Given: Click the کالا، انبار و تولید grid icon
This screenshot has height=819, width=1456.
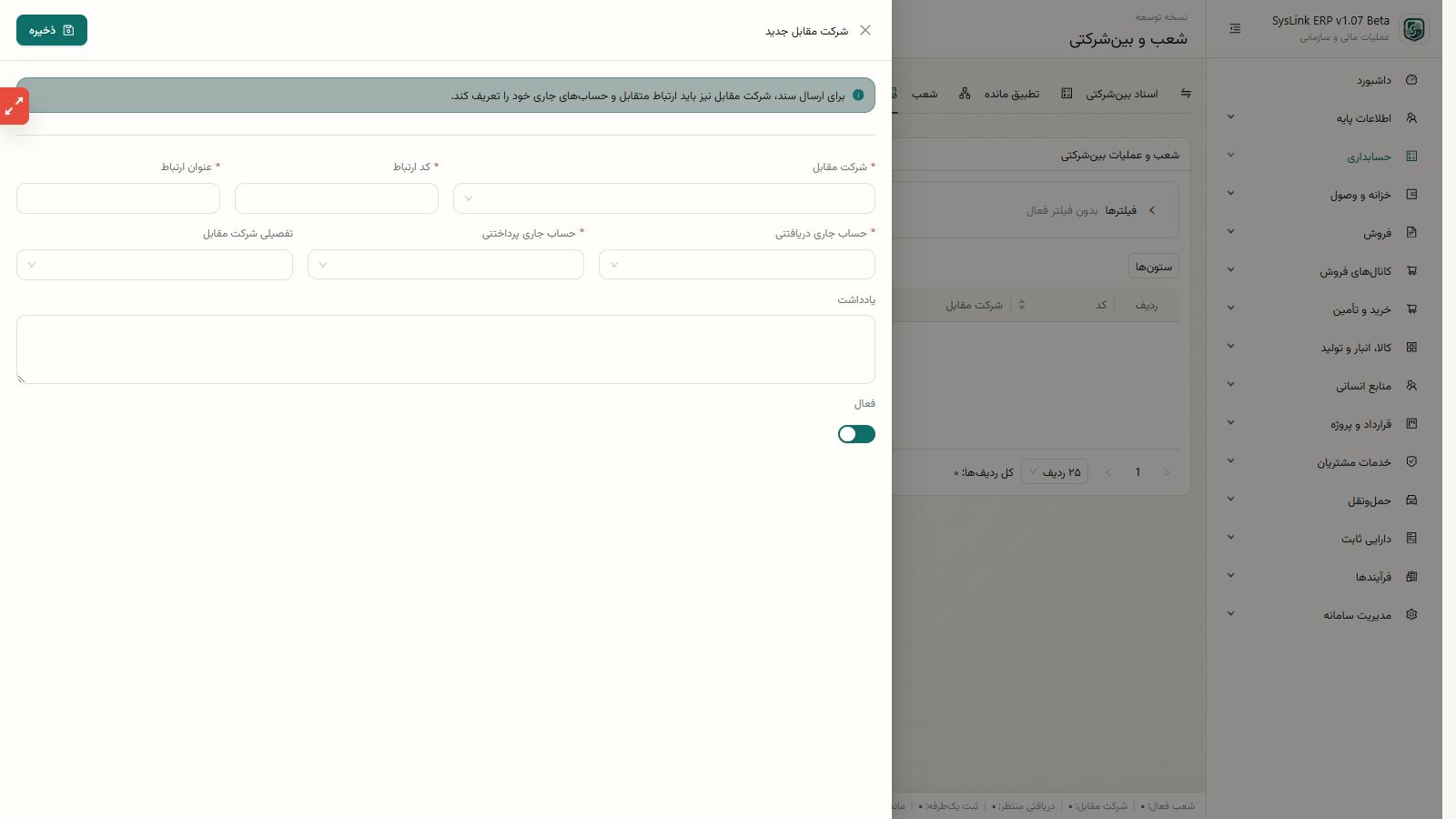Looking at the screenshot, I should (x=1411, y=348).
